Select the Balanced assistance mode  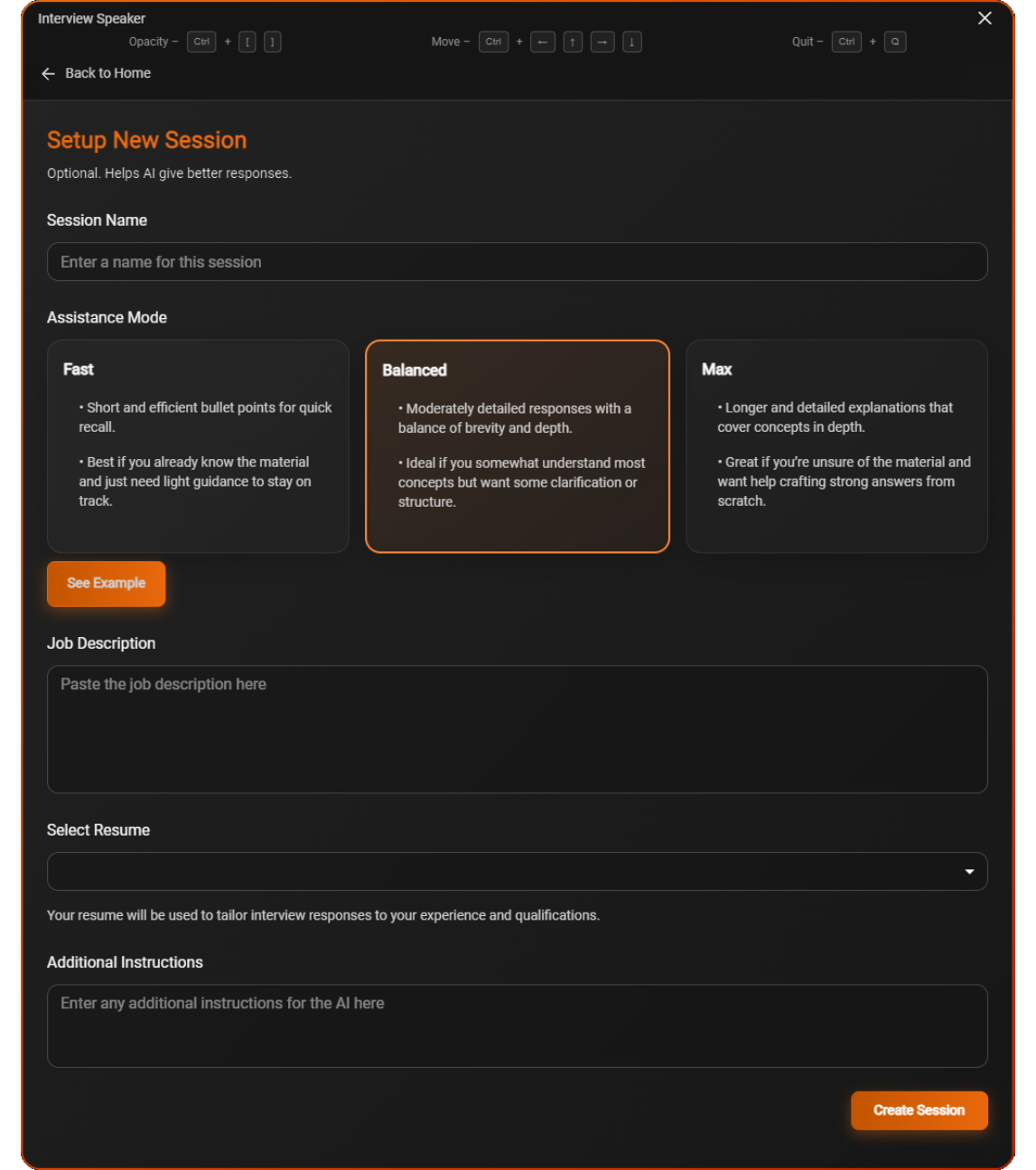[517, 446]
